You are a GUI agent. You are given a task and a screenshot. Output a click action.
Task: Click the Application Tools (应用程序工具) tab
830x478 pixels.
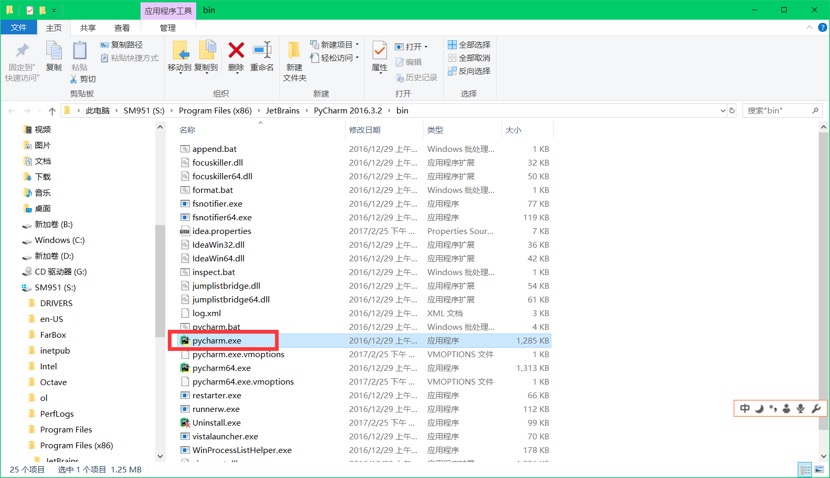(x=168, y=11)
